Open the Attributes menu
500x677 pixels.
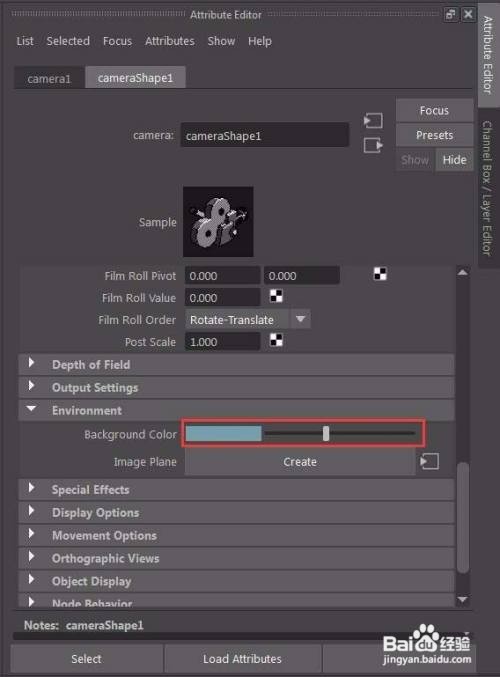tap(170, 41)
